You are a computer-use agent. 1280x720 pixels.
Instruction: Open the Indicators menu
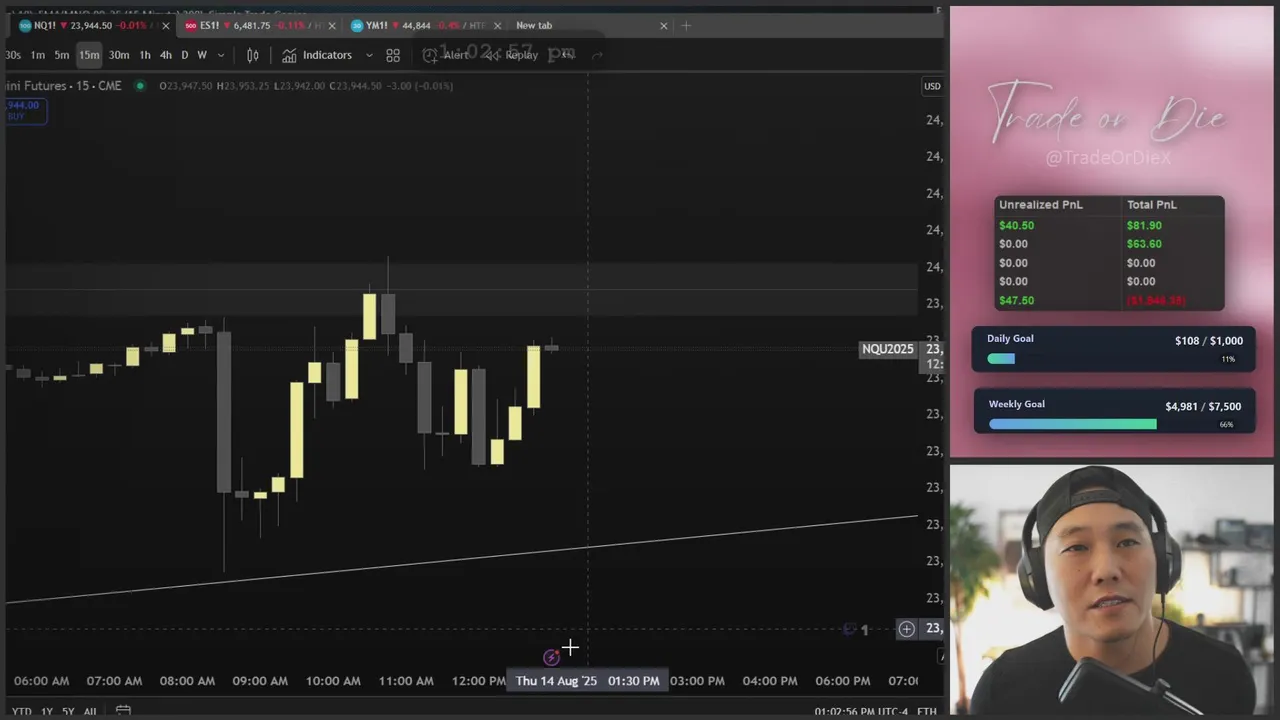point(317,55)
